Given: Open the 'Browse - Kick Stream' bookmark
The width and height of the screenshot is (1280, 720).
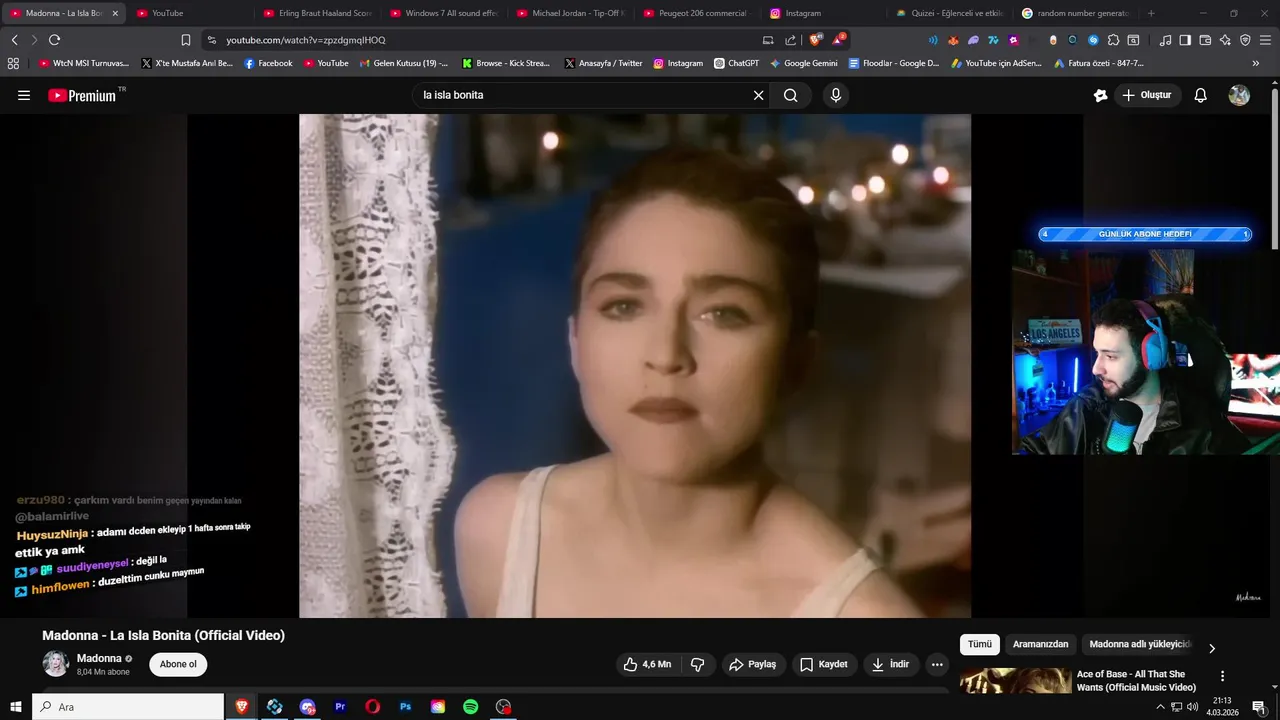Looking at the screenshot, I should point(506,63).
